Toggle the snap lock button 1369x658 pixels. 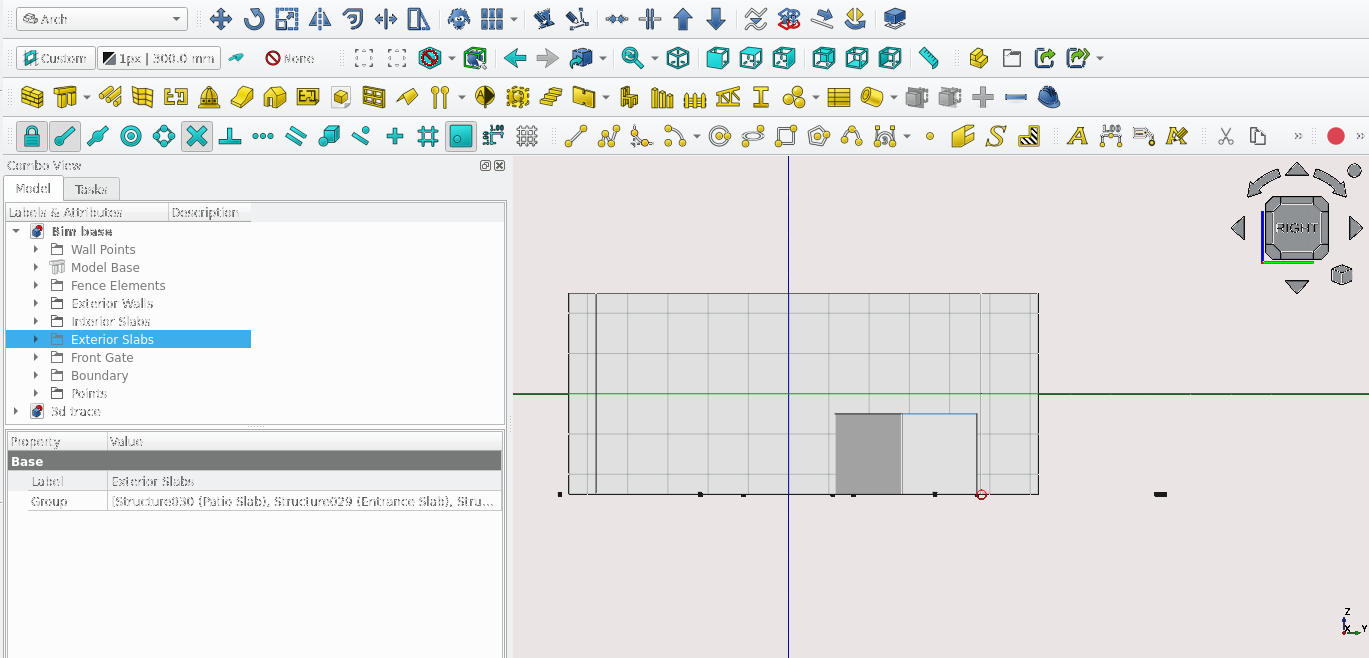[32, 136]
